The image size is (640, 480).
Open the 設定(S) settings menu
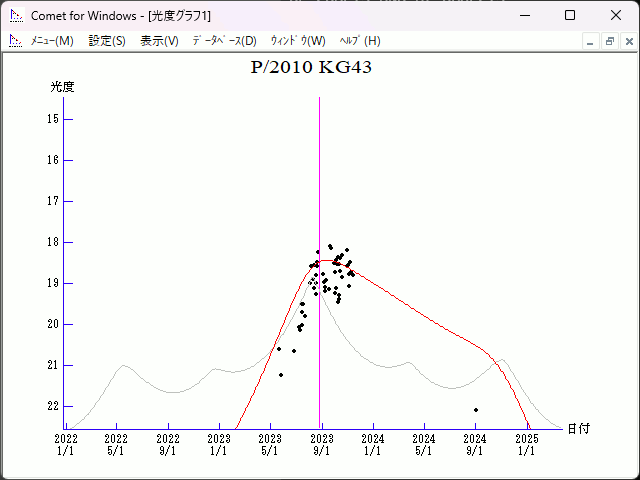click(x=107, y=41)
